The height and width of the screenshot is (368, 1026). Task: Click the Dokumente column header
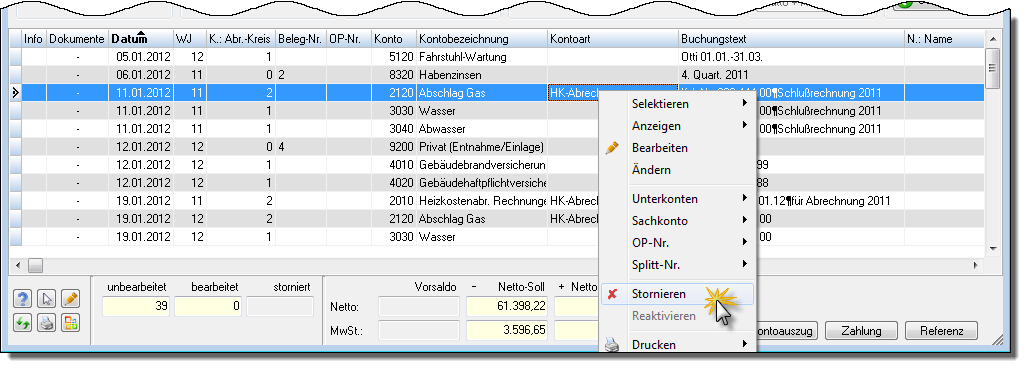click(x=77, y=39)
